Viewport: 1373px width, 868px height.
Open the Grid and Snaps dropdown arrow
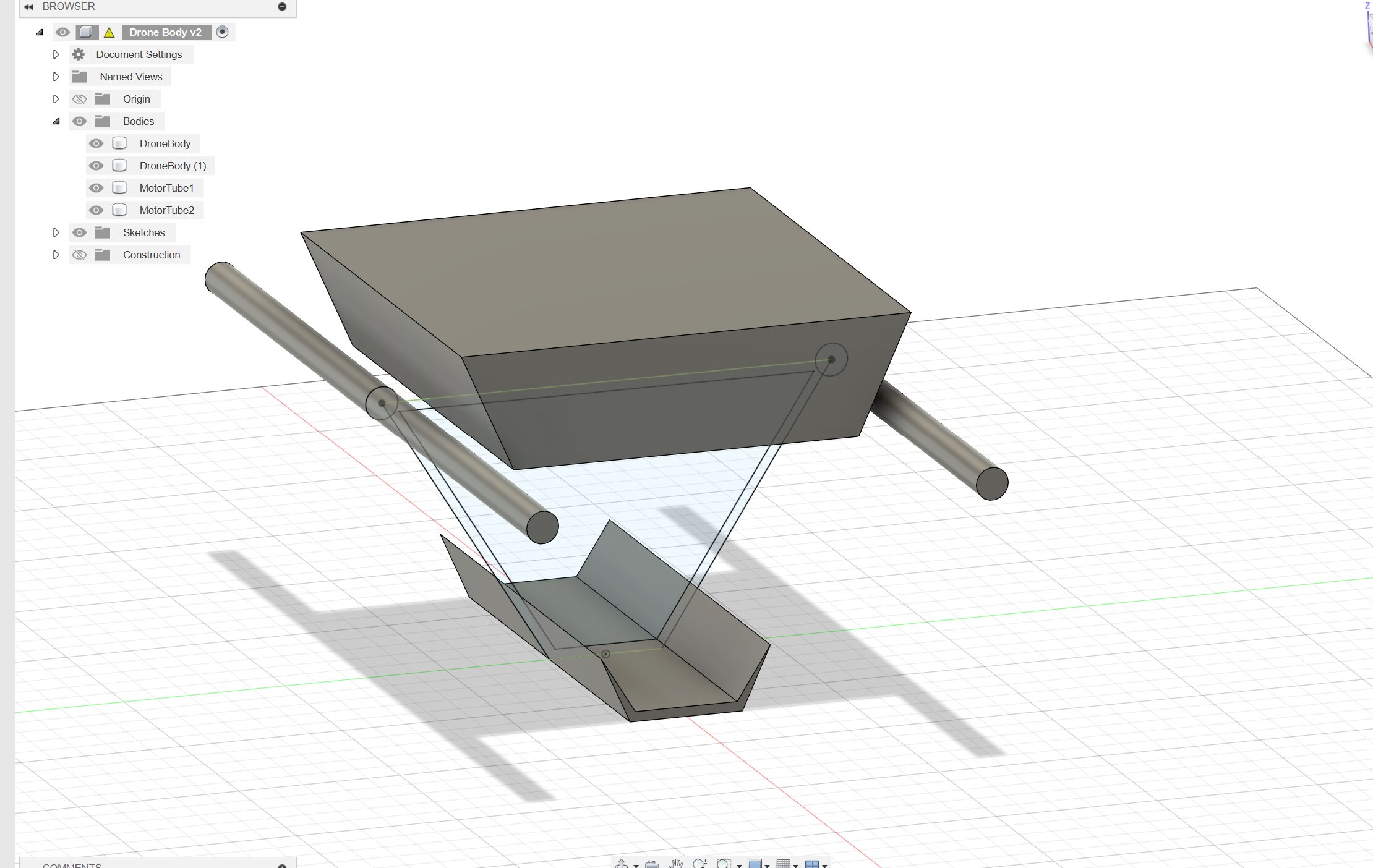click(x=795, y=866)
